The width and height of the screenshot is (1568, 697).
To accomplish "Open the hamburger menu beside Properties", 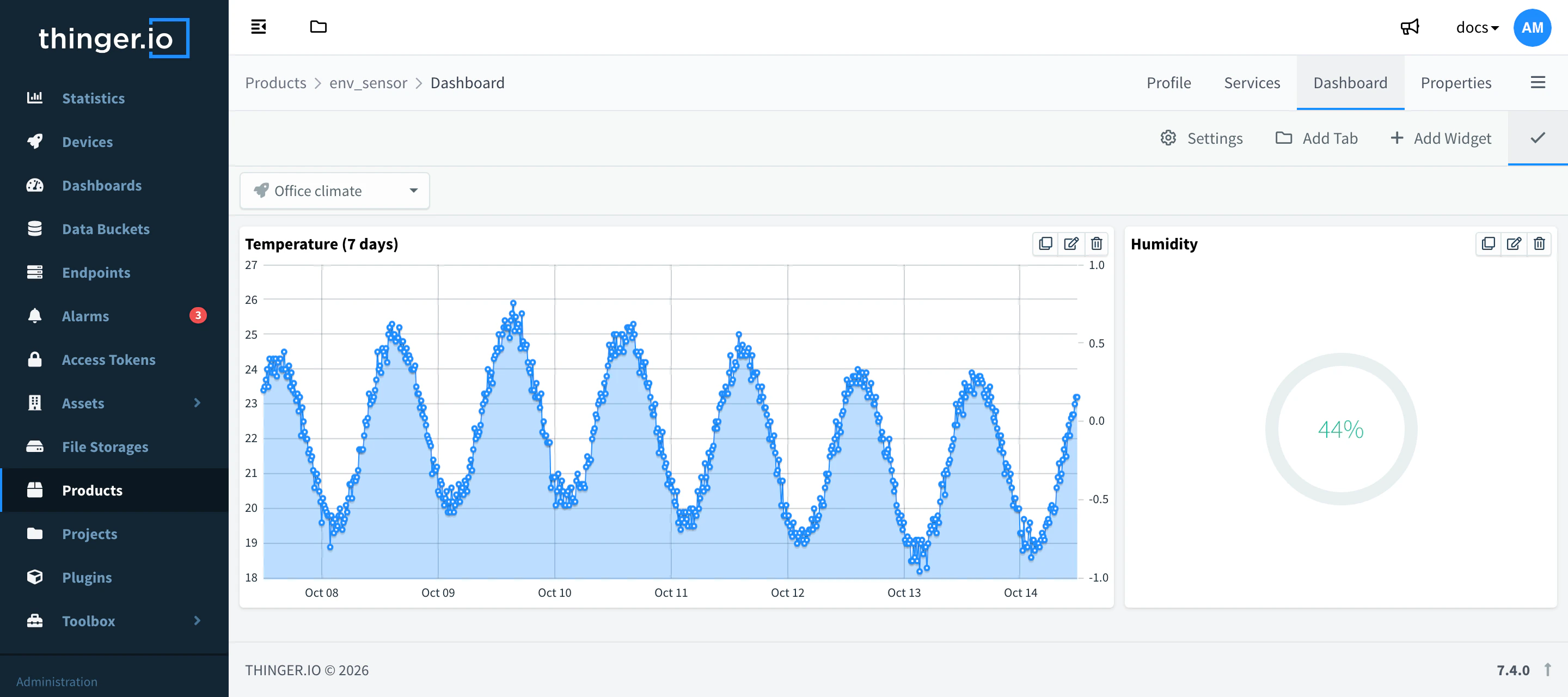I will pyautogui.click(x=1538, y=83).
